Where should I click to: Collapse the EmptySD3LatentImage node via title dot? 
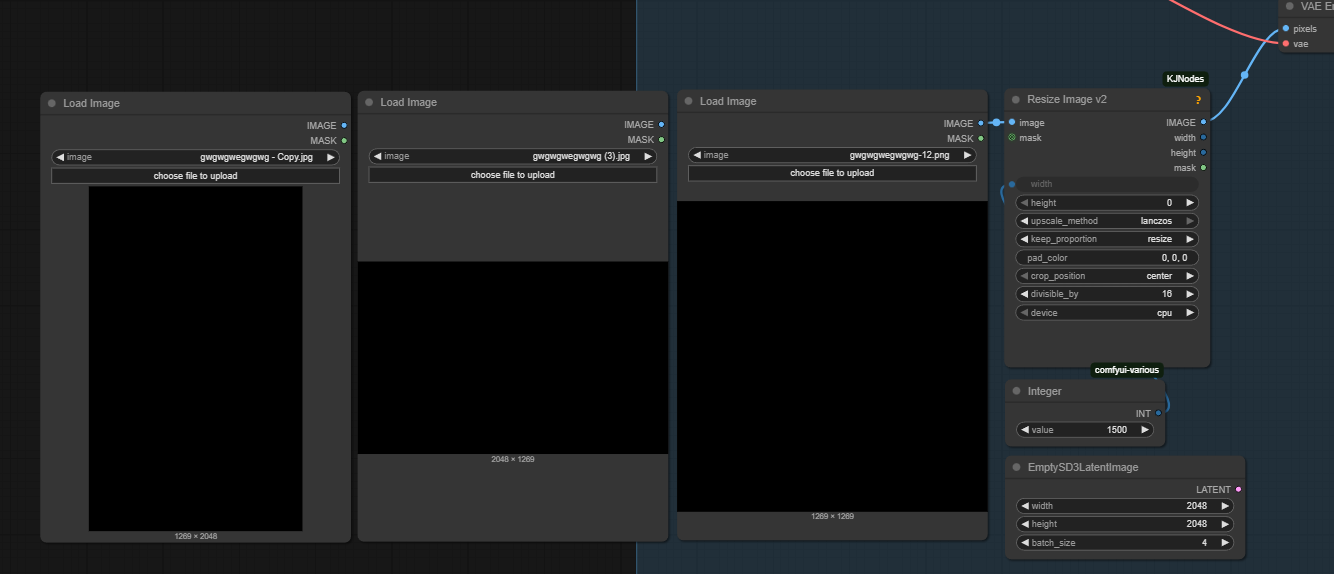click(1016, 467)
